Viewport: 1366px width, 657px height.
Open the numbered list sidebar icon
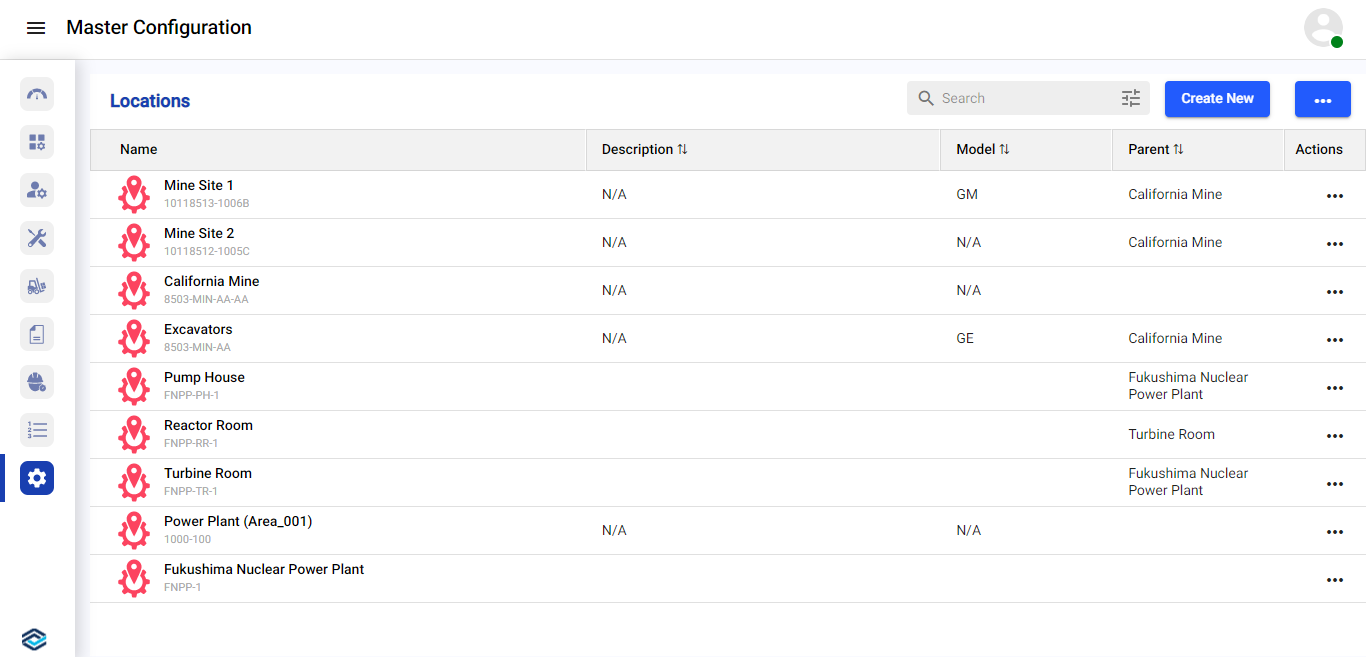coord(37,430)
